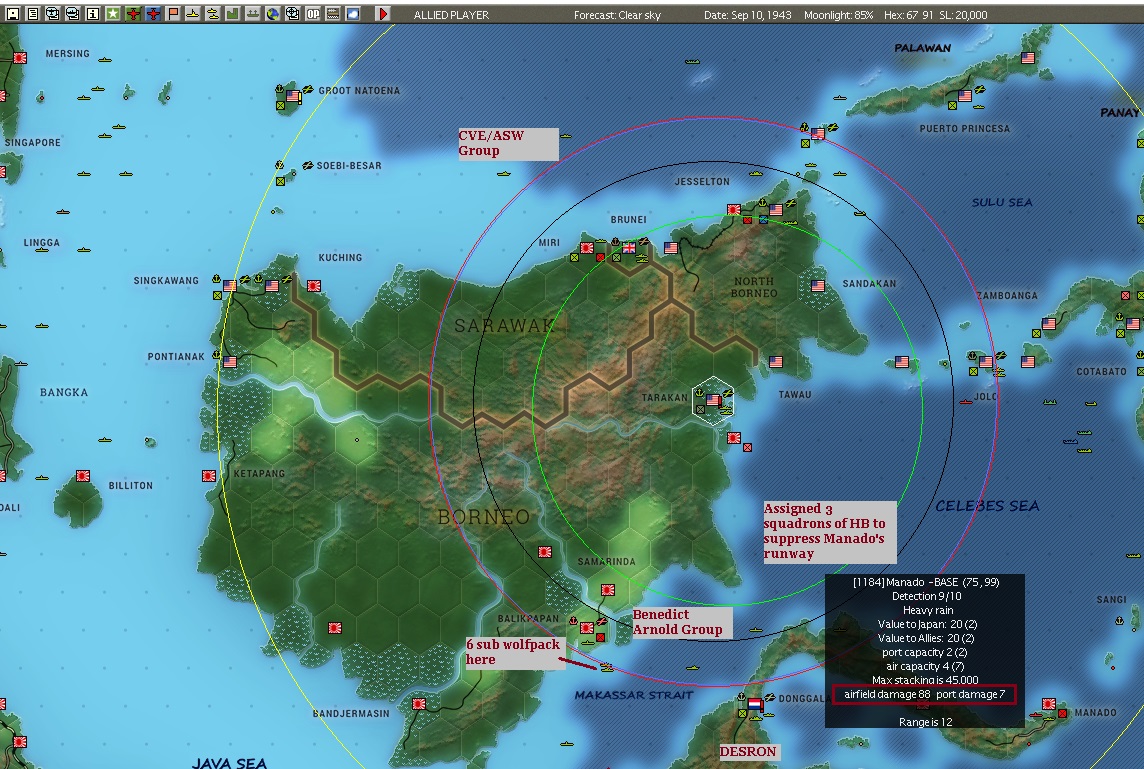
Task: Click the 'Date: Sep 10, 1943' text
Action: [748, 15]
